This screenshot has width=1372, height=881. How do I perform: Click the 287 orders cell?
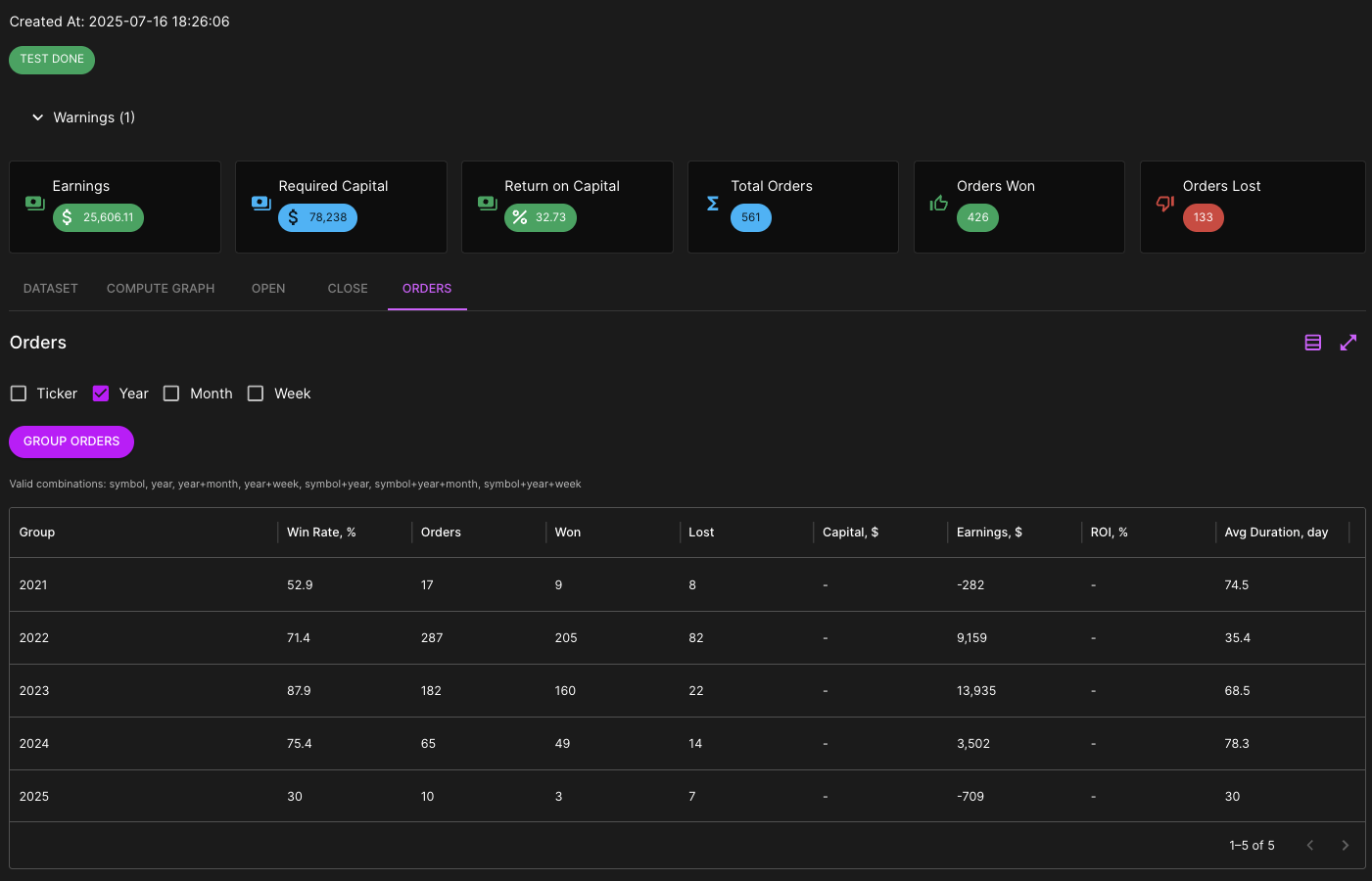(x=432, y=638)
